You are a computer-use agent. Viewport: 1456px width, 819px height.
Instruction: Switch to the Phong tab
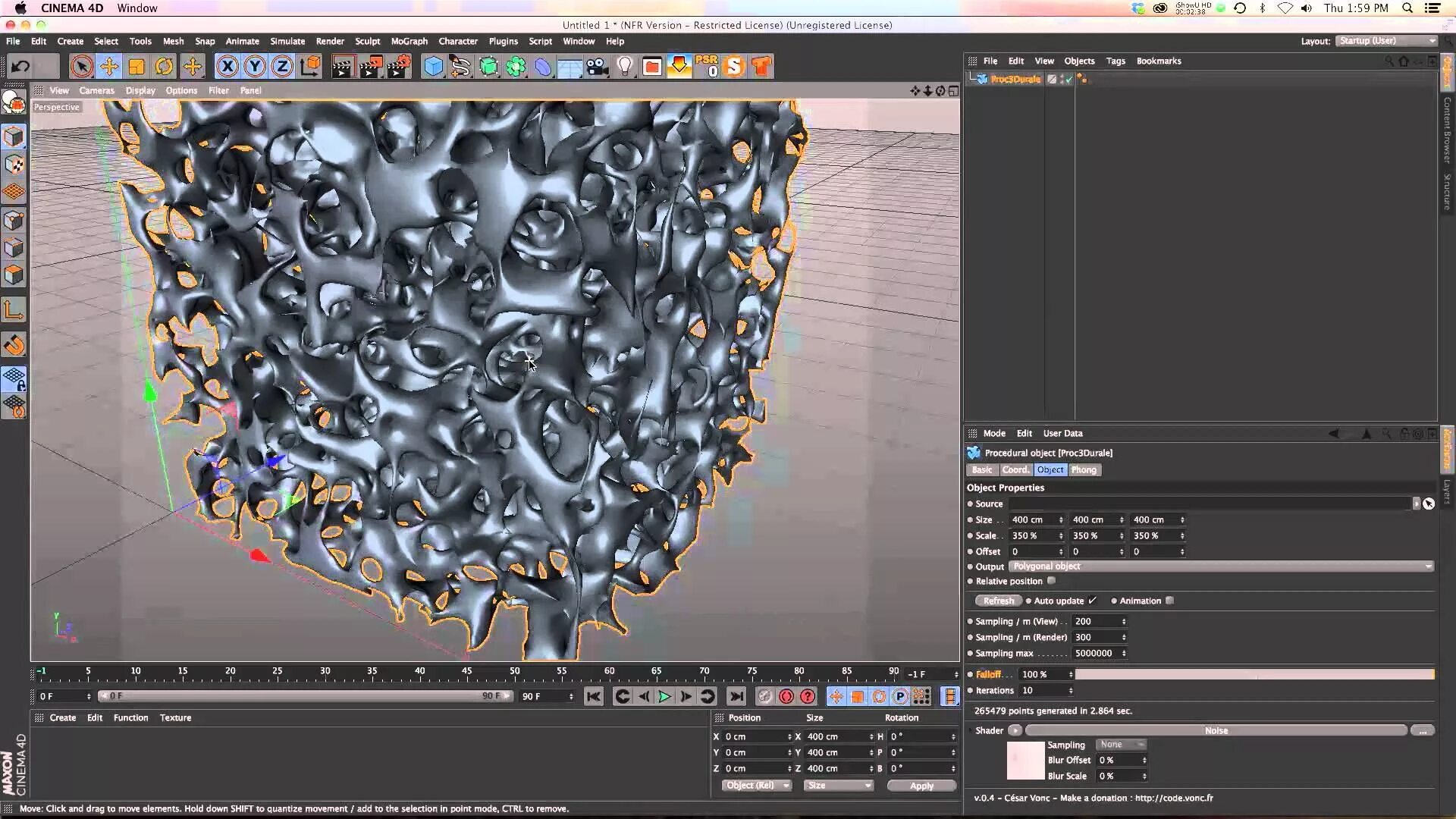pyautogui.click(x=1084, y=470)
